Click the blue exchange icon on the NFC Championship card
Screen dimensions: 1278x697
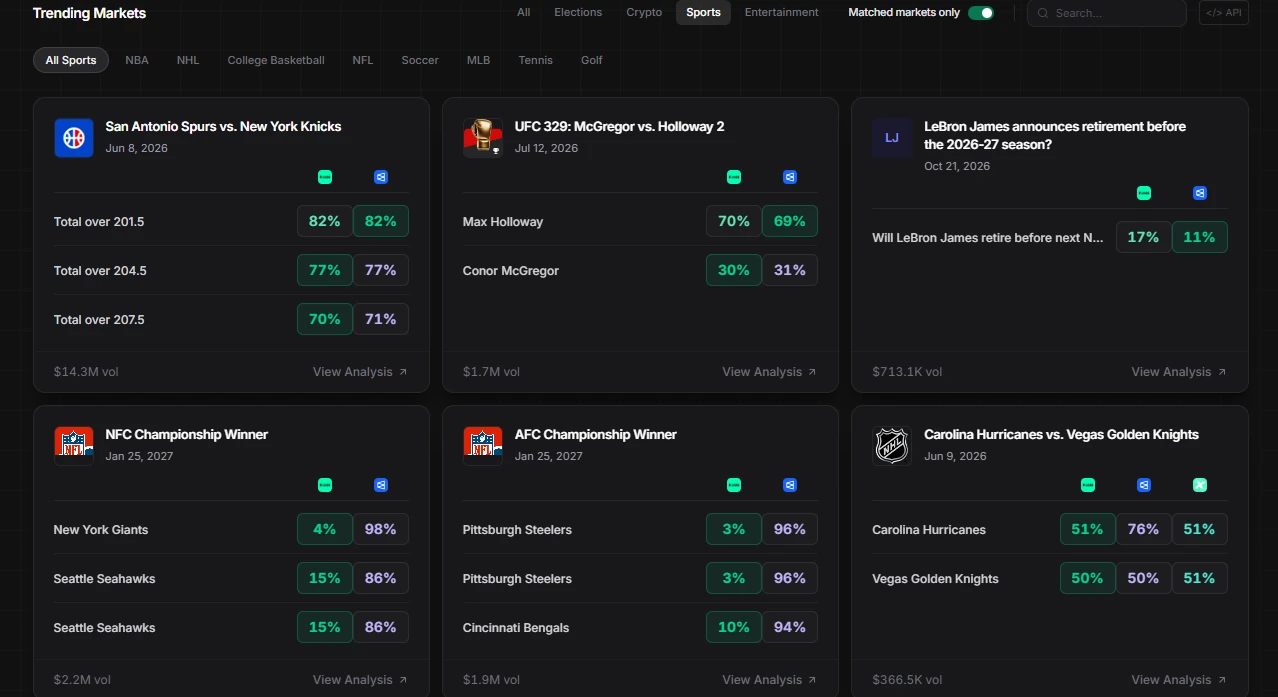pyautogui.click(x=381, y=485)
